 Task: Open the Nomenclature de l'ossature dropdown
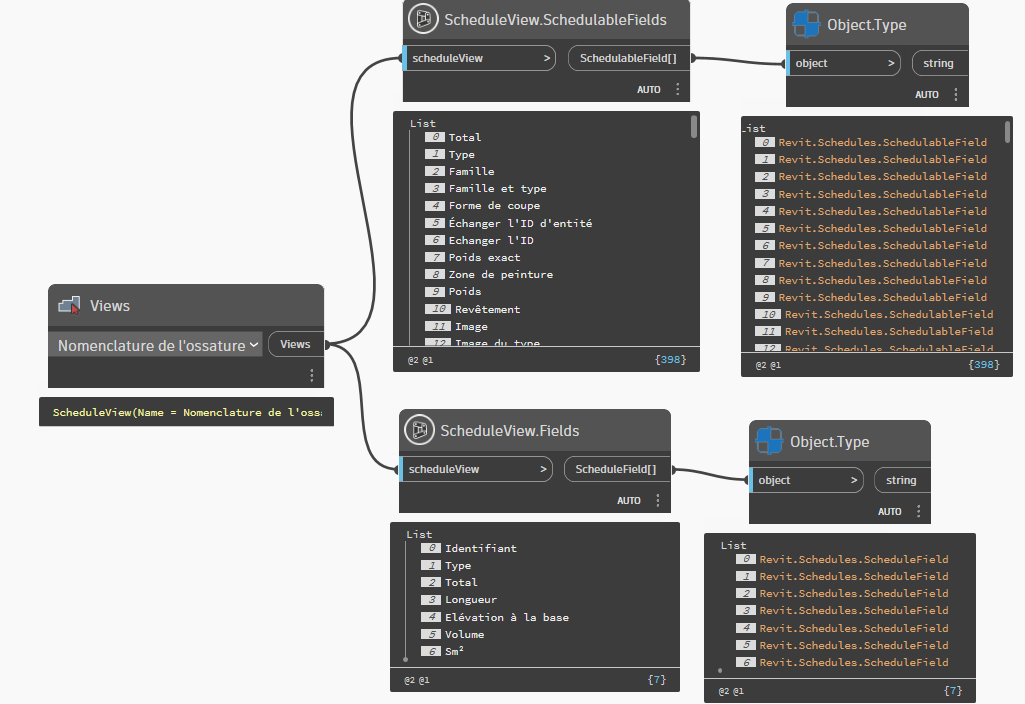155,345
